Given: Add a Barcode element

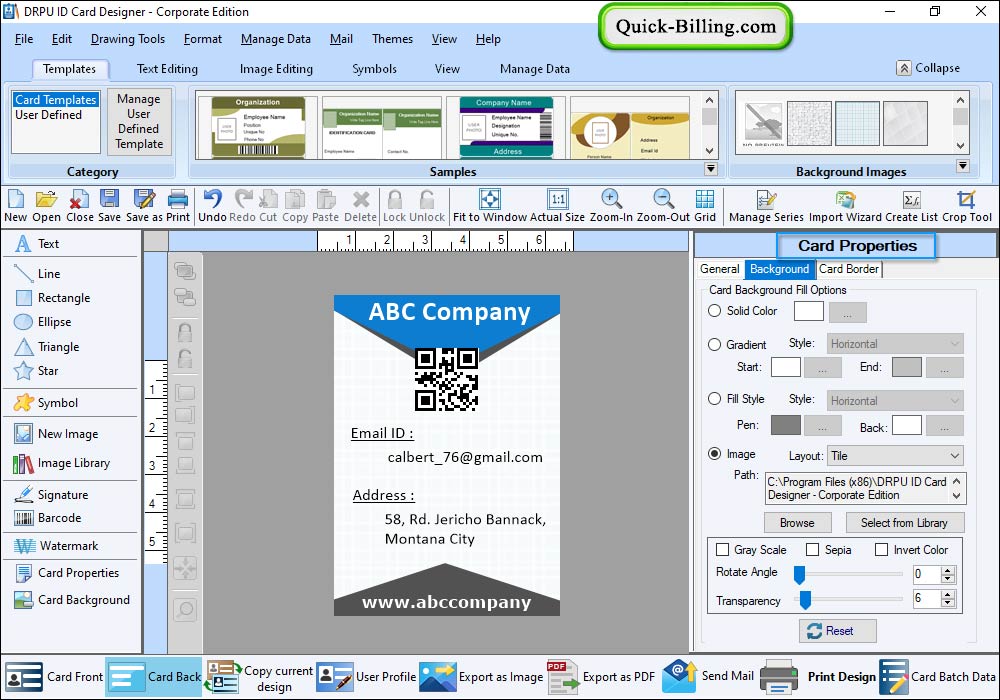Looking at the screenshot, I should pyautogui.click(x=47, y=518).
